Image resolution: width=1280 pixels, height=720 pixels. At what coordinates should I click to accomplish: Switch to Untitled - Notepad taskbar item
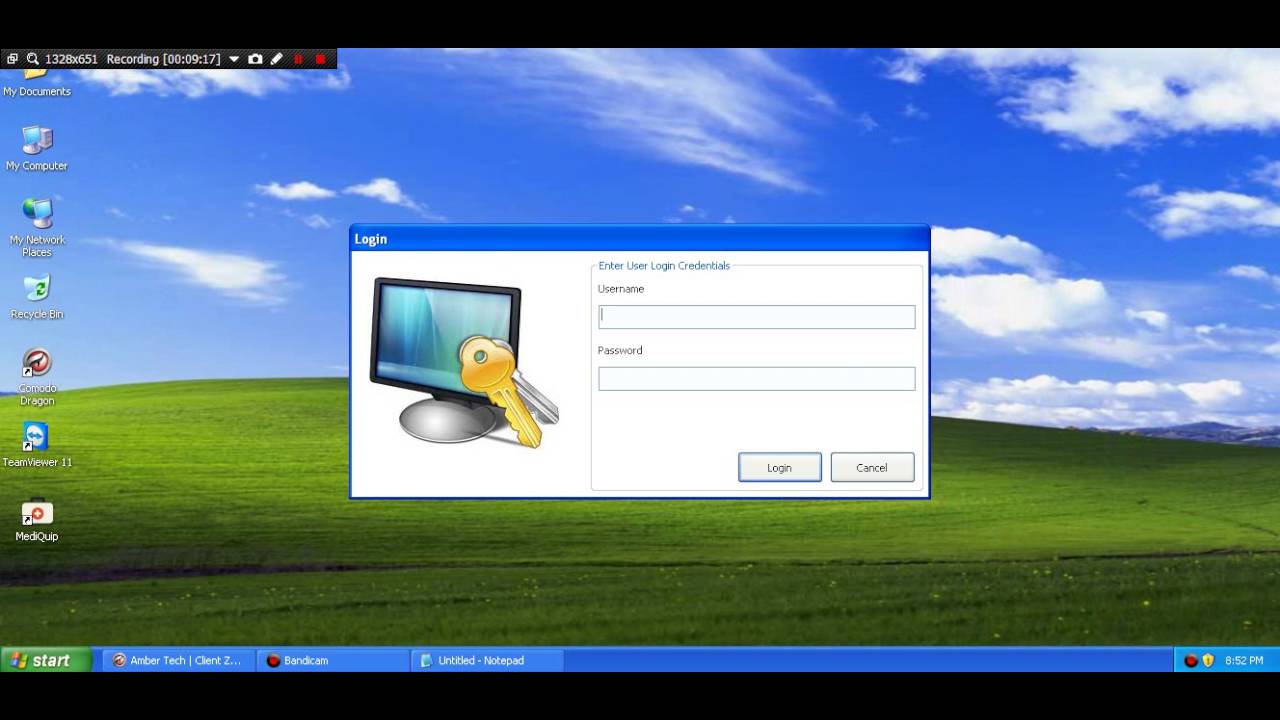point(488,660)
